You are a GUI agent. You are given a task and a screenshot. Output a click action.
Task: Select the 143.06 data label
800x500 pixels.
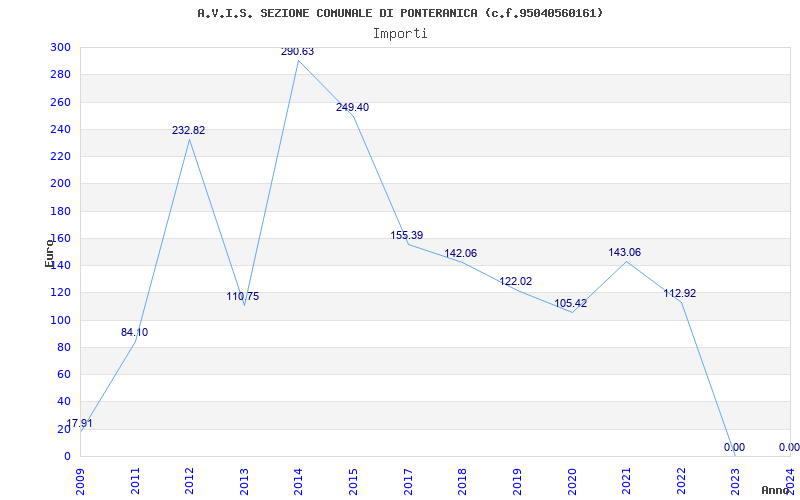(x=624, y=253)
